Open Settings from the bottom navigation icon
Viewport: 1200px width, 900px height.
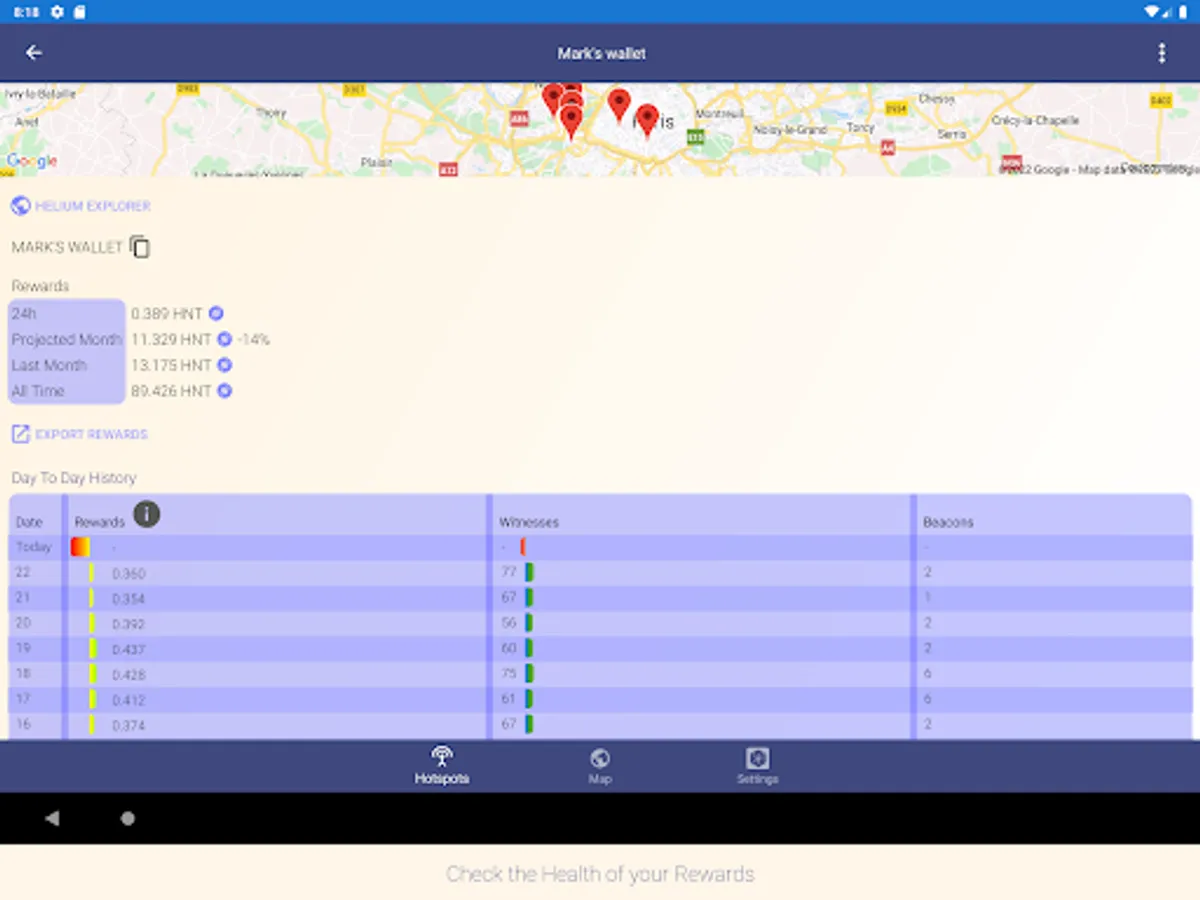[758, 757]
